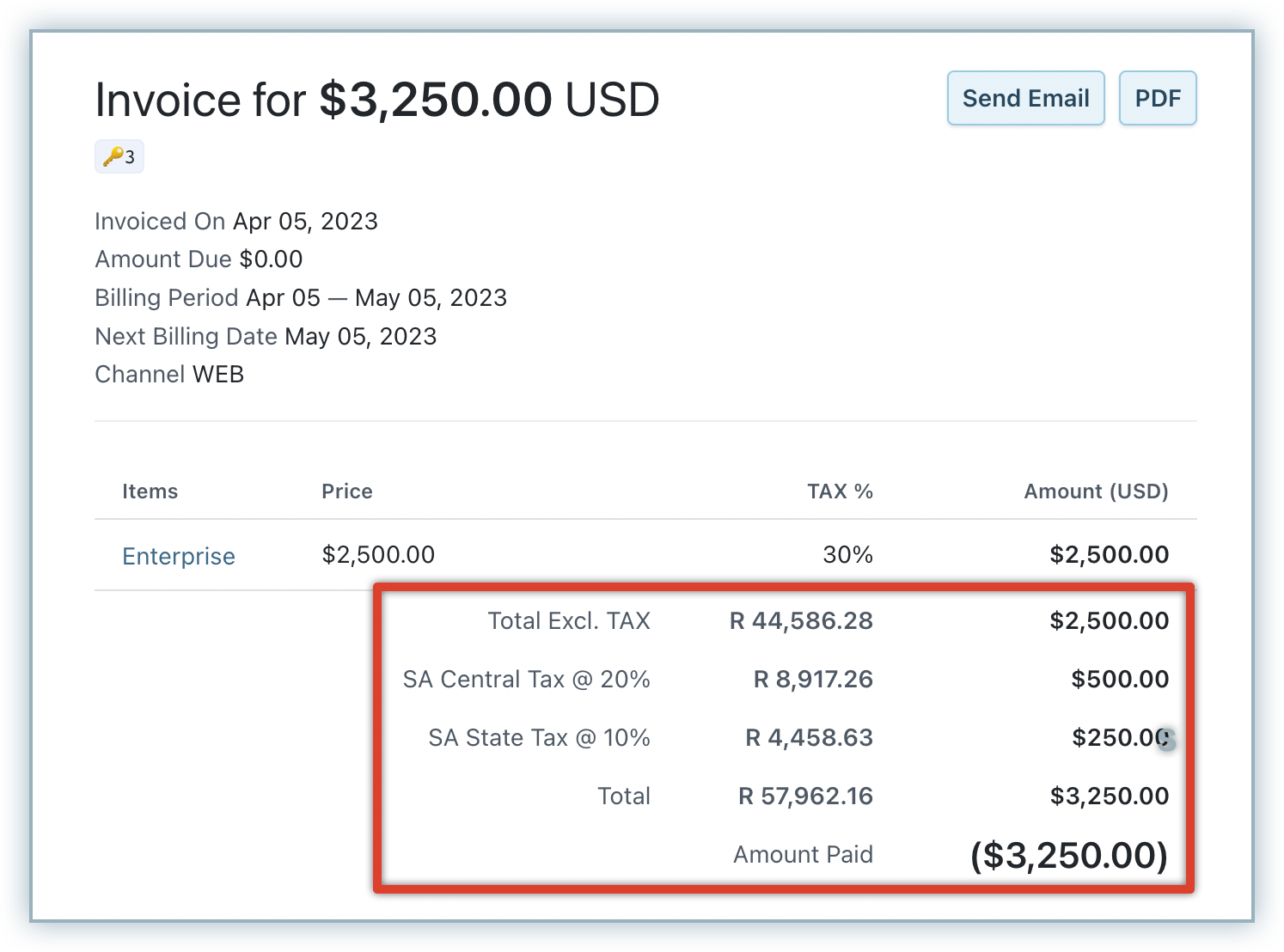Click the Amount Due $0.00 value
Screen dimensions: 1284x952
271,259
